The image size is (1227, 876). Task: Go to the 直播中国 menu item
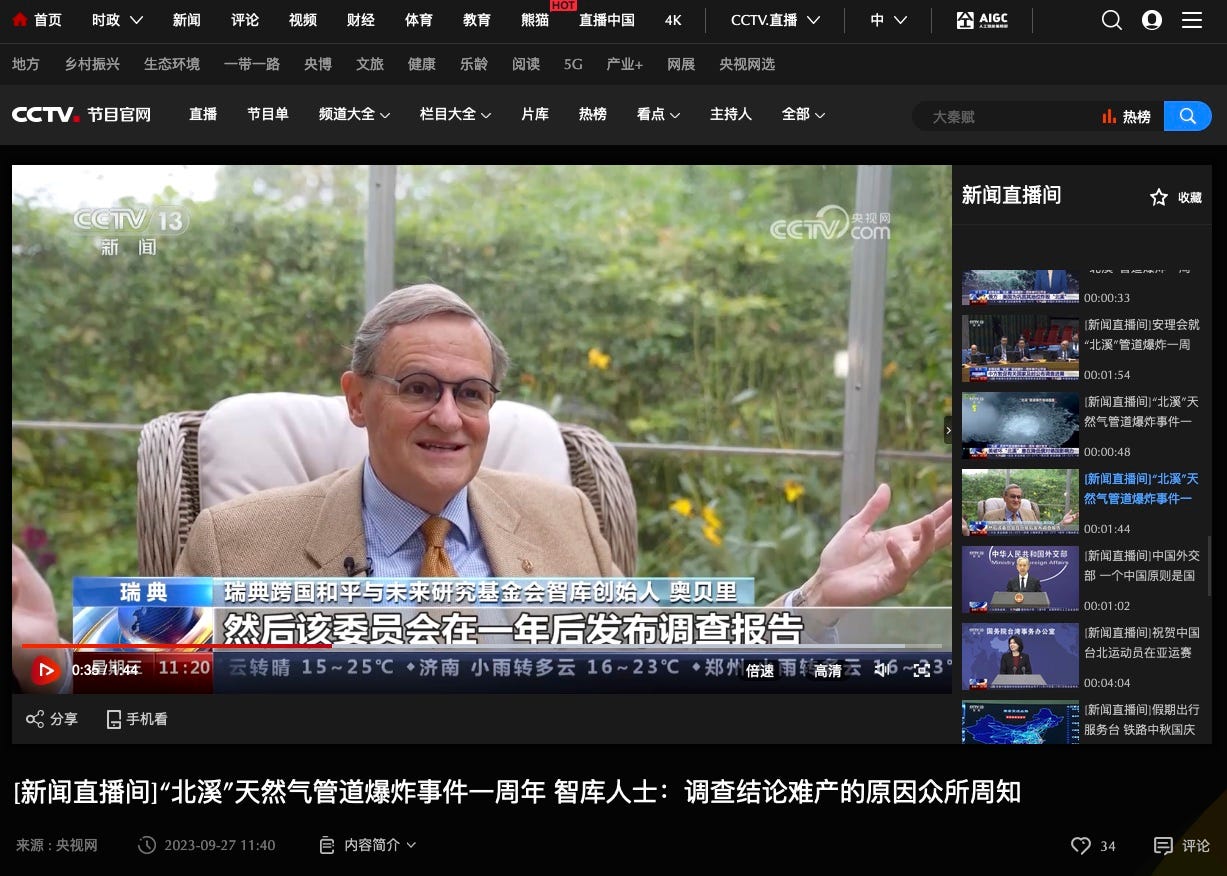coord(607,20)
